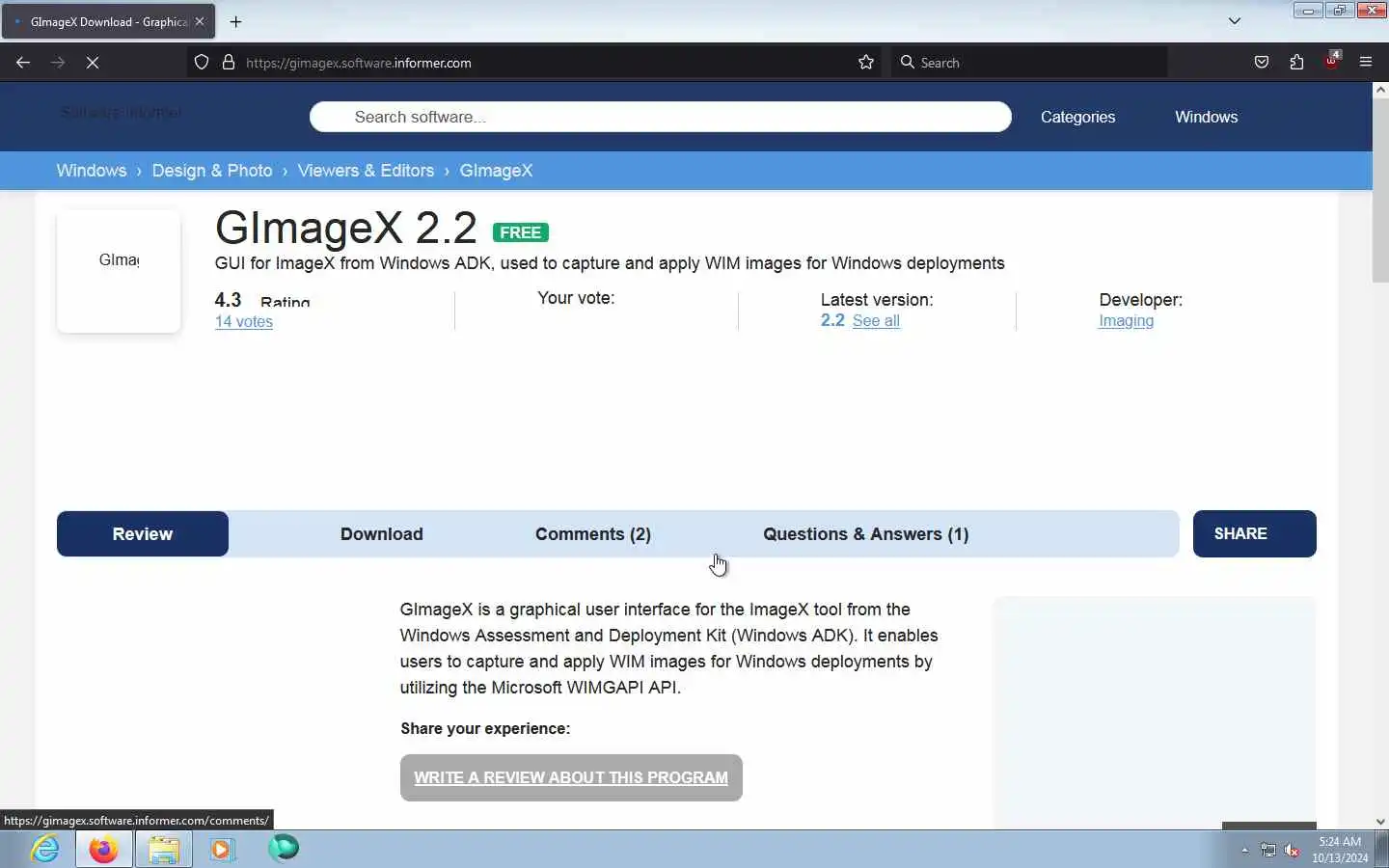Focus the Search software field
The image size is (1389, 868).
coord(661,117)
